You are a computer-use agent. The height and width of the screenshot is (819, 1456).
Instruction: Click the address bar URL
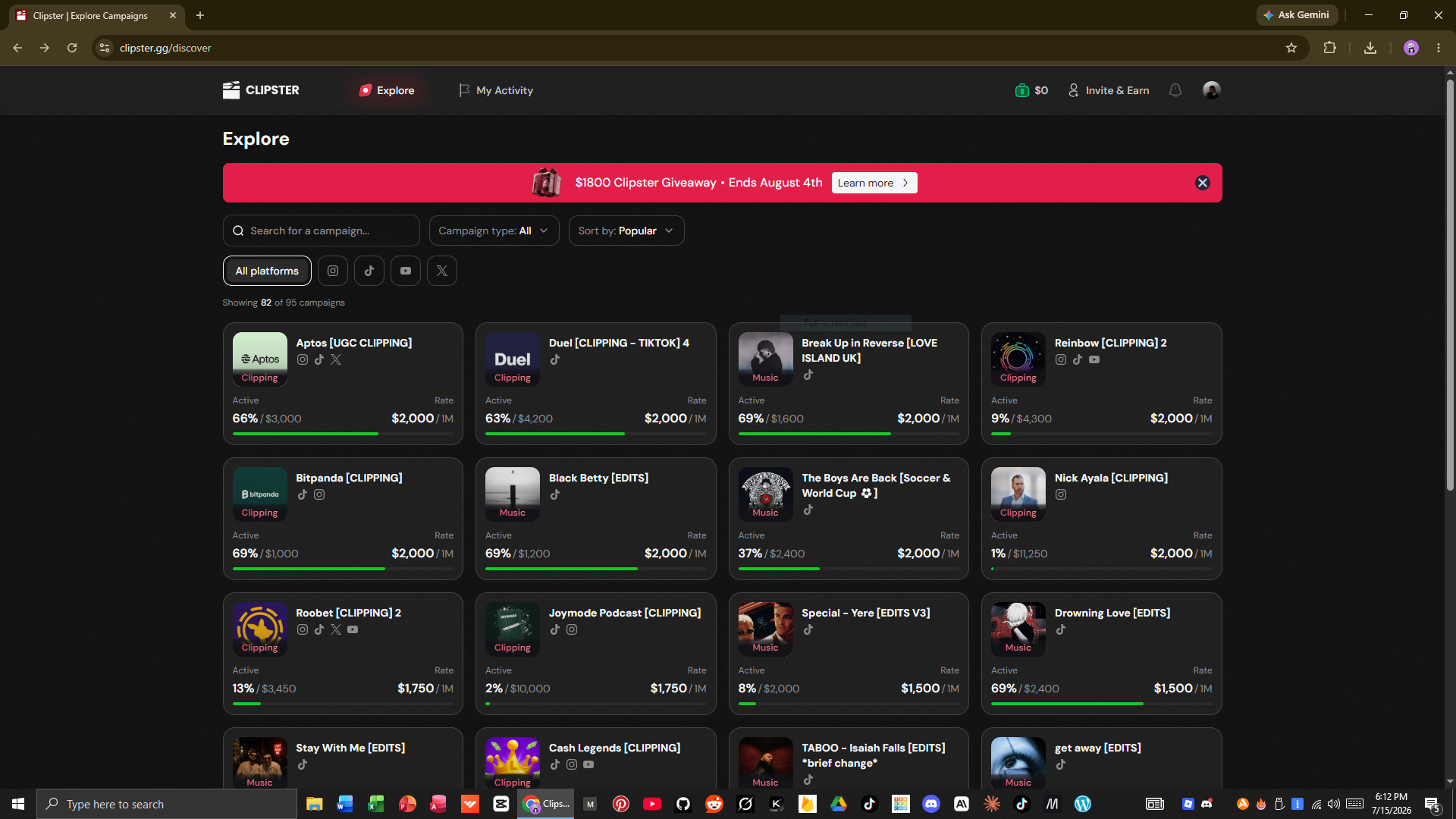click(x=165, y=48)
